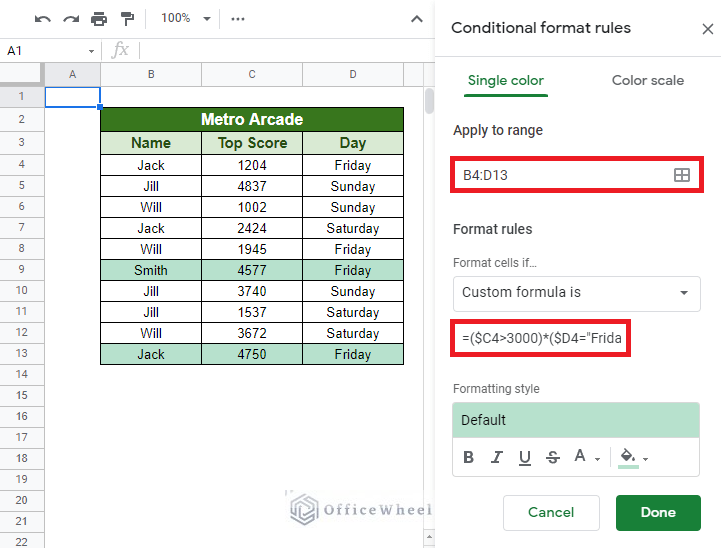Select the Name header cell
The height and width of the screenshot is (548, 721).
[x=151, y=143]
